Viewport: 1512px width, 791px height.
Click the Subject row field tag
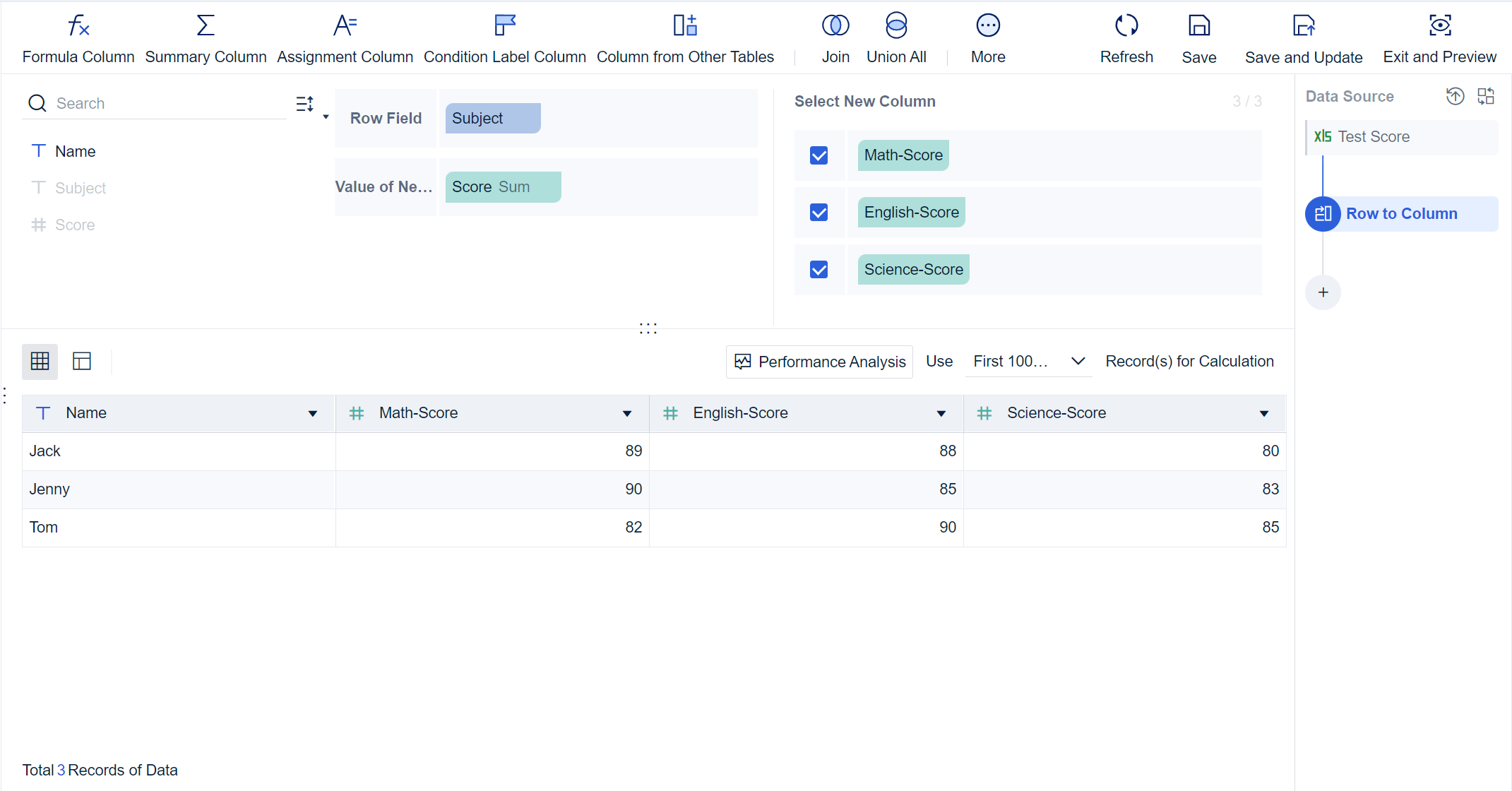[x=493, y=119]
